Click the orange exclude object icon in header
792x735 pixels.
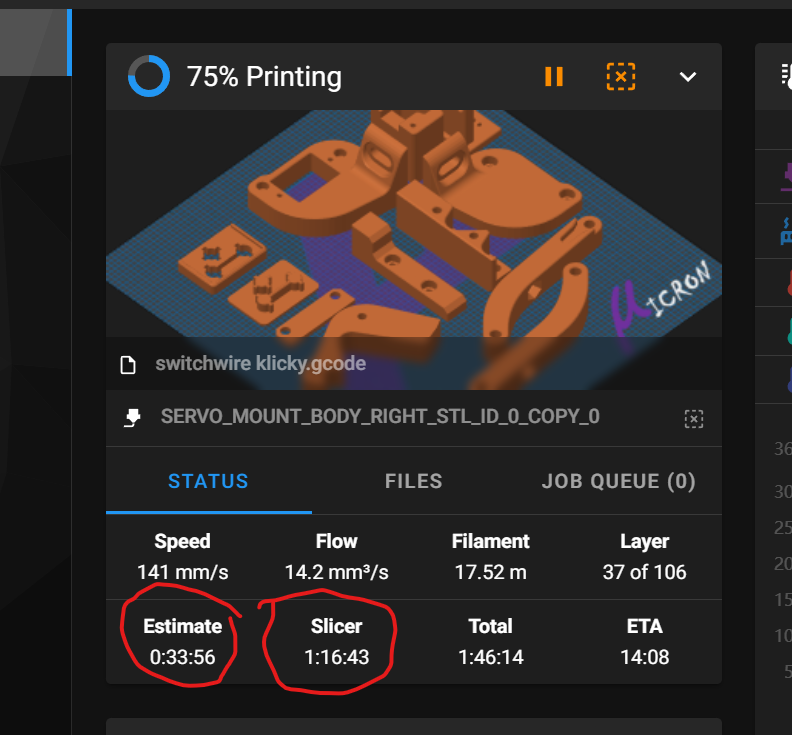coord(621,77)
